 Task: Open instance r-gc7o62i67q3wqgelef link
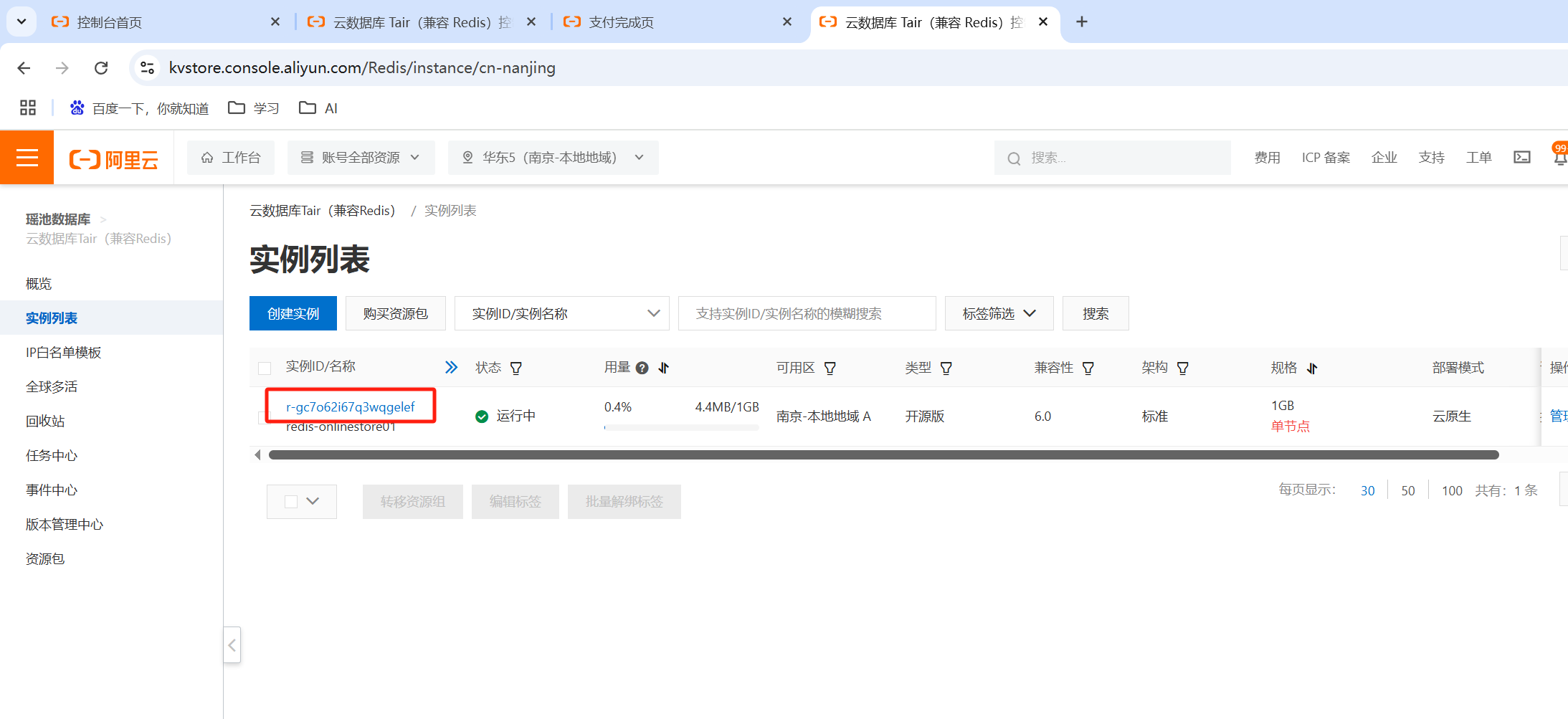point(351,407)
